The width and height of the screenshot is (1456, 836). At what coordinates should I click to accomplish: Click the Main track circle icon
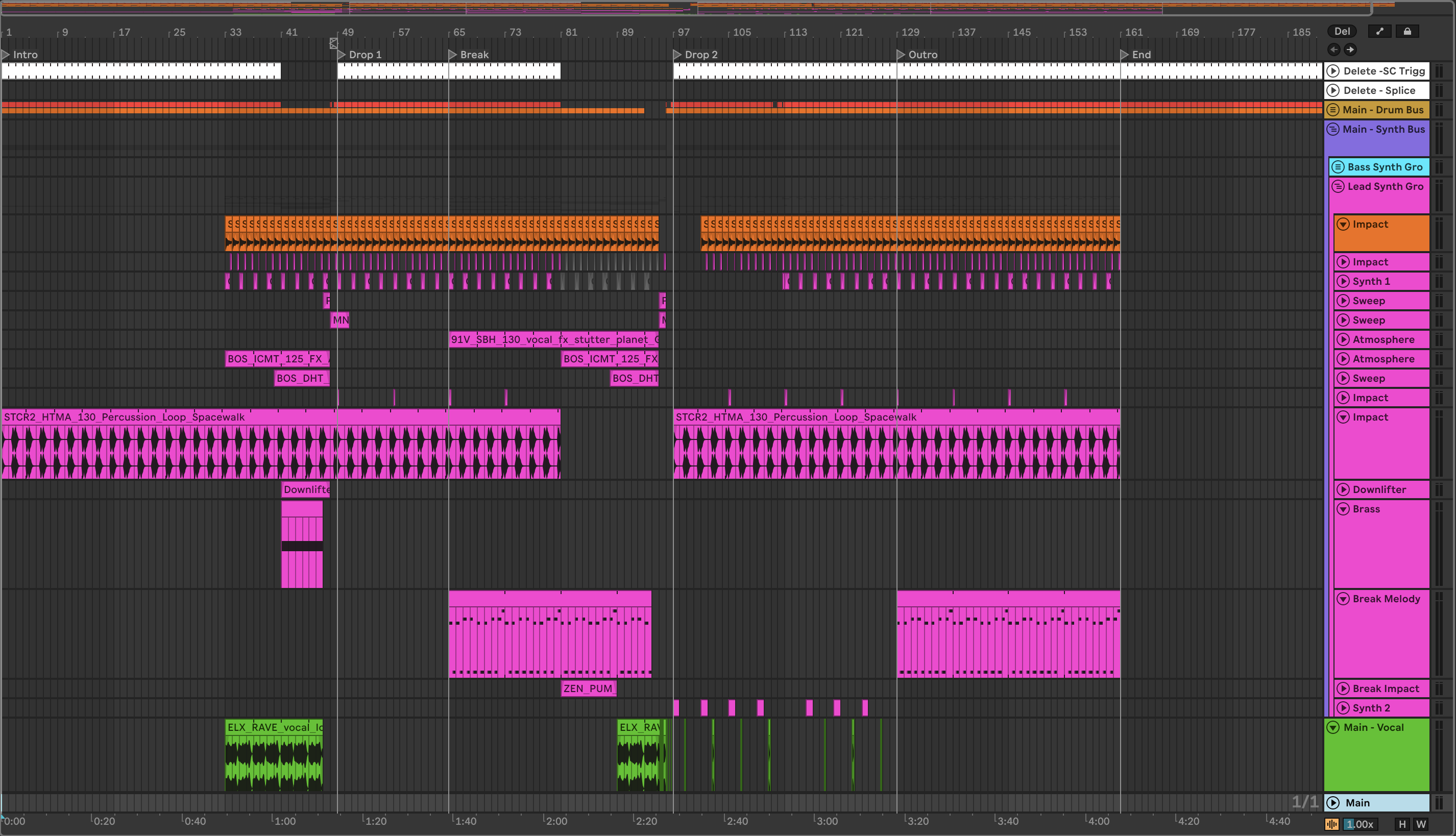tap(1333, 803)
